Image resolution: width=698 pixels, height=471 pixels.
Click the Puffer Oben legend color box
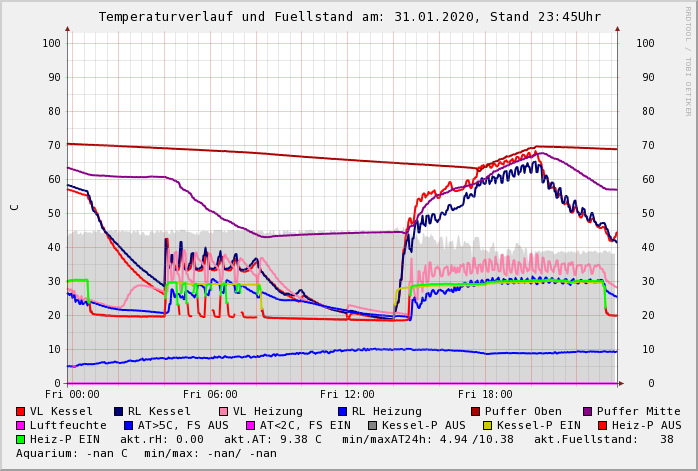click(476, 411)
